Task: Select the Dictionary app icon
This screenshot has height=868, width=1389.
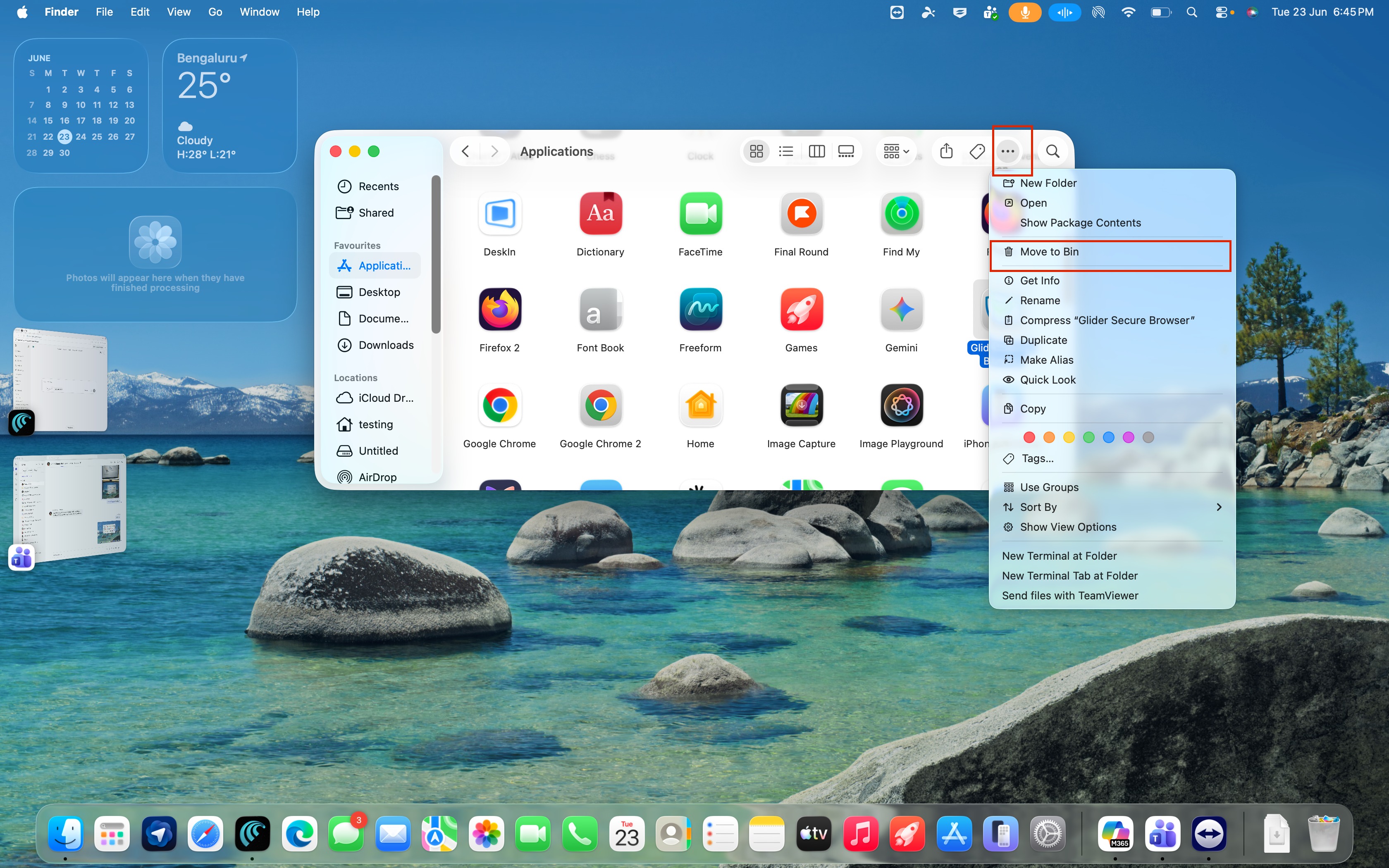Action: point(600,214)
